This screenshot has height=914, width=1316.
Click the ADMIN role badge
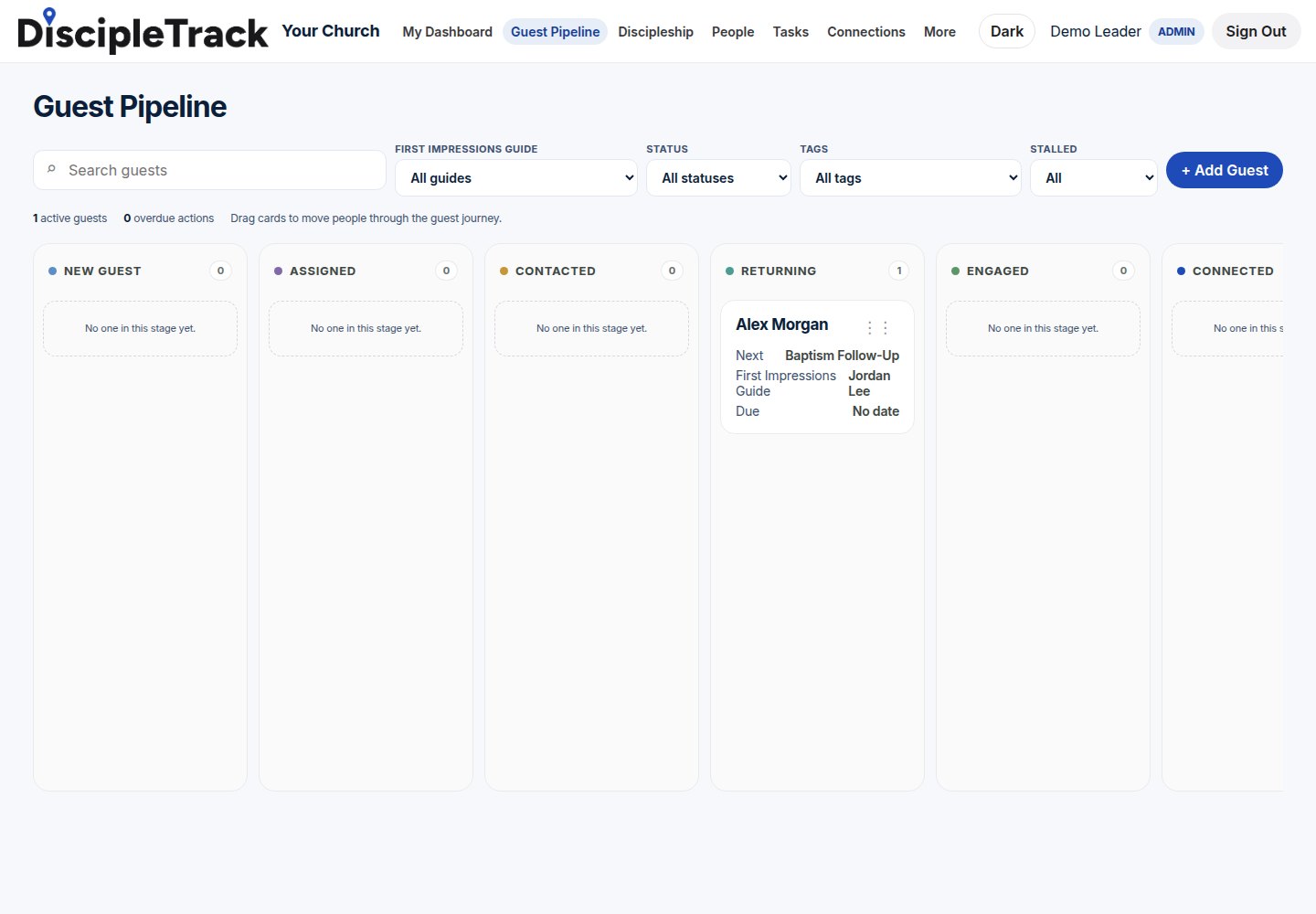coord(1176,31)
